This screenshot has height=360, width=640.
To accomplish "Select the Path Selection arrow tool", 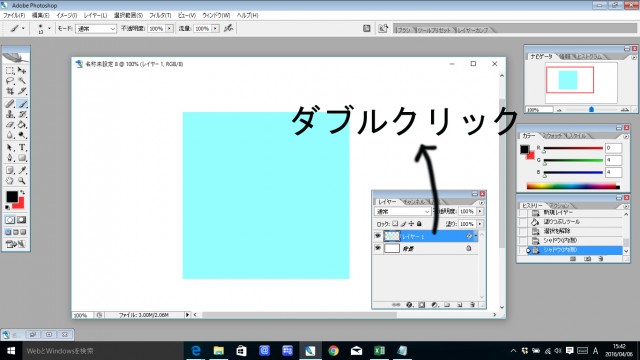I will tap(10, 147).
